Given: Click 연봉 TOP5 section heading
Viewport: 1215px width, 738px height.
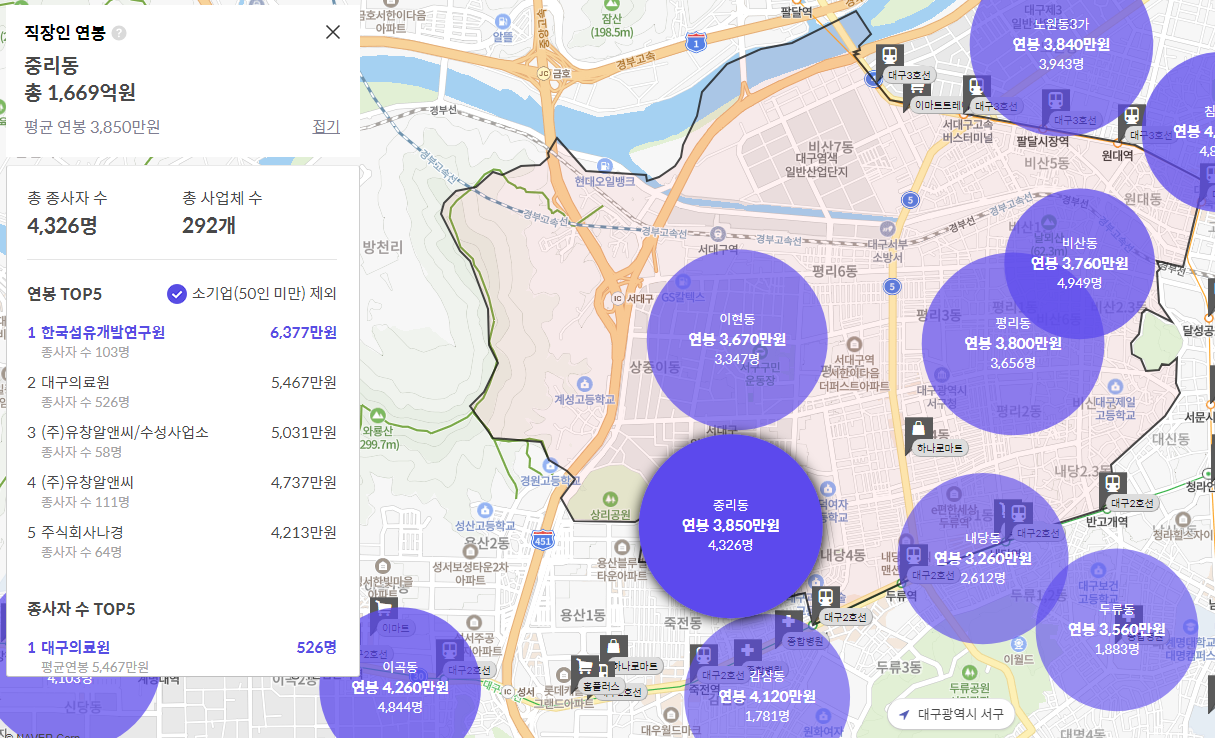Looking at the screenshot, I should (65, 294).
